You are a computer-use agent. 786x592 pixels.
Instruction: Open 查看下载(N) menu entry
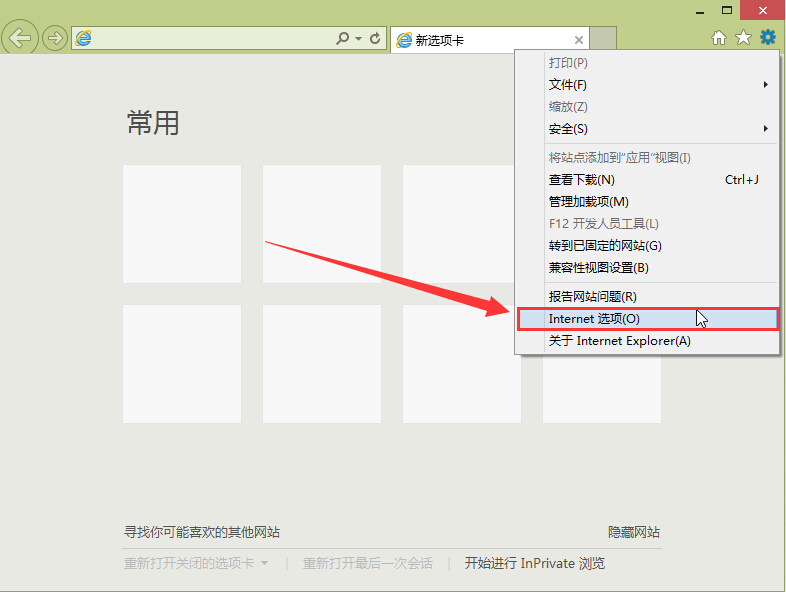click(581, 180)
